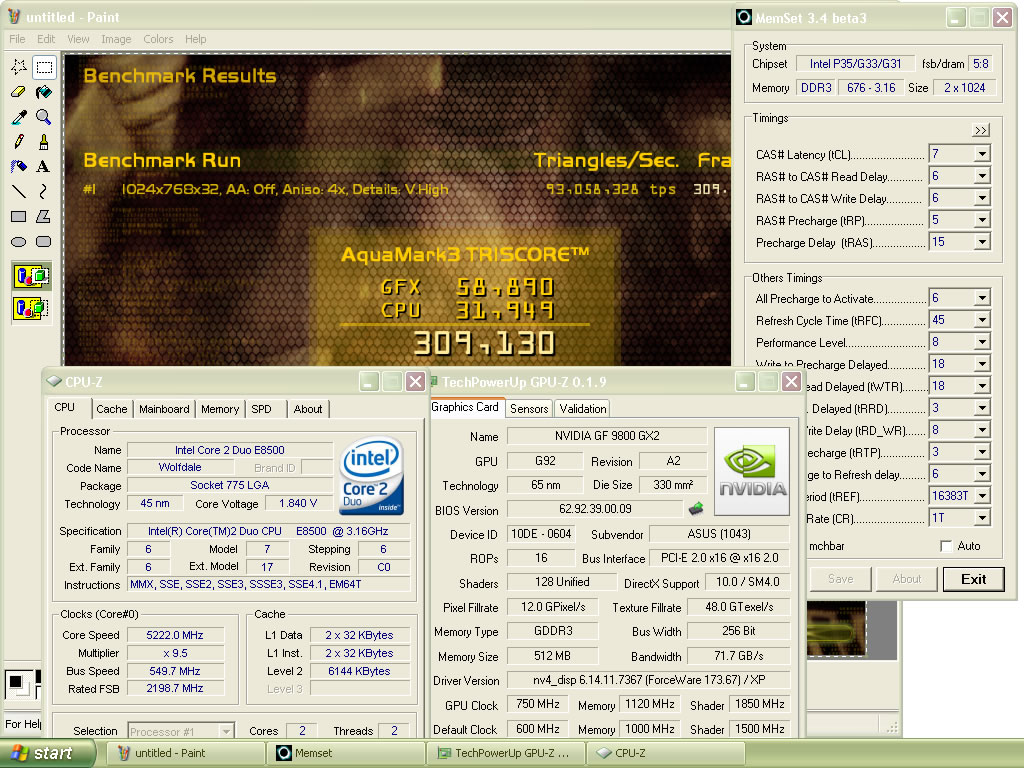This screenshot has height=768, width=1024.
Task: Click the GPU-Z Name field NVIDIA GF 9800 GX2
Action: (607, 436)
